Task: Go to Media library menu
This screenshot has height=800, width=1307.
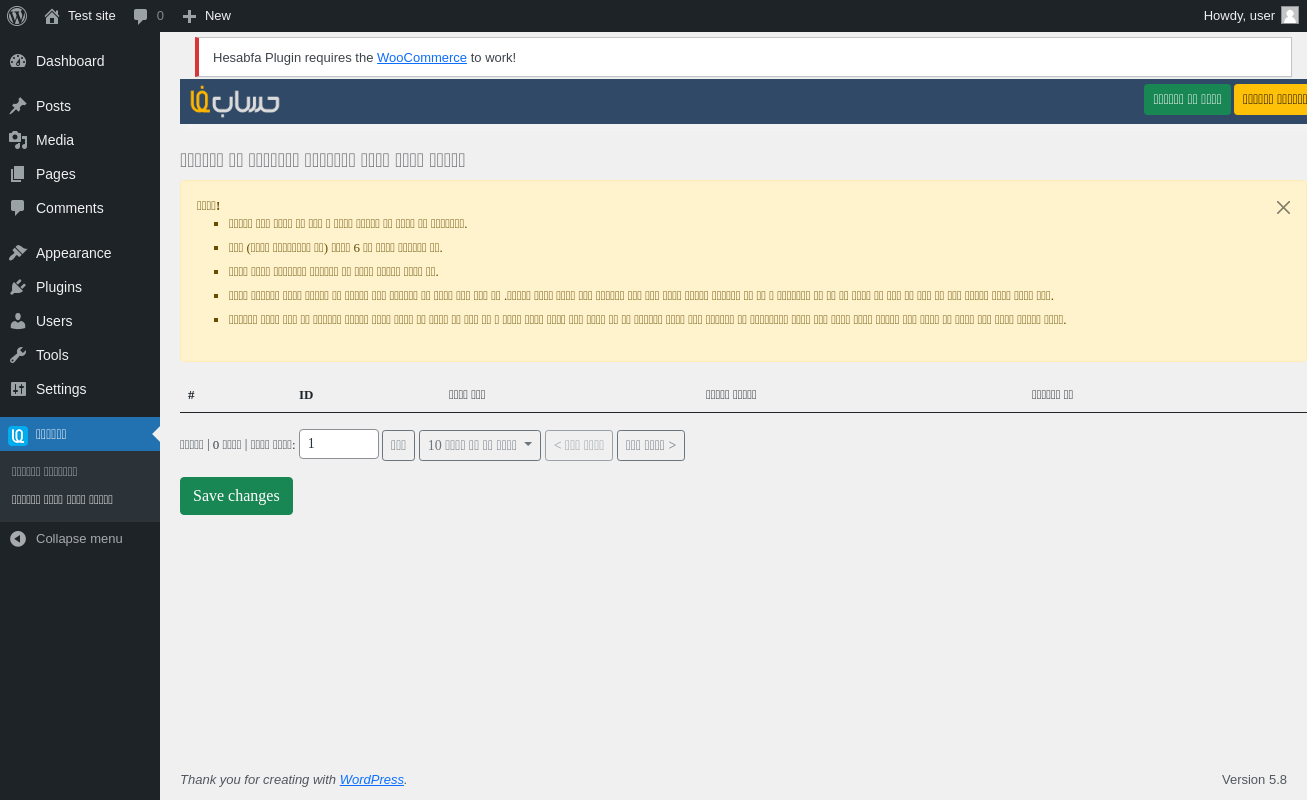Action: [80, 140]
